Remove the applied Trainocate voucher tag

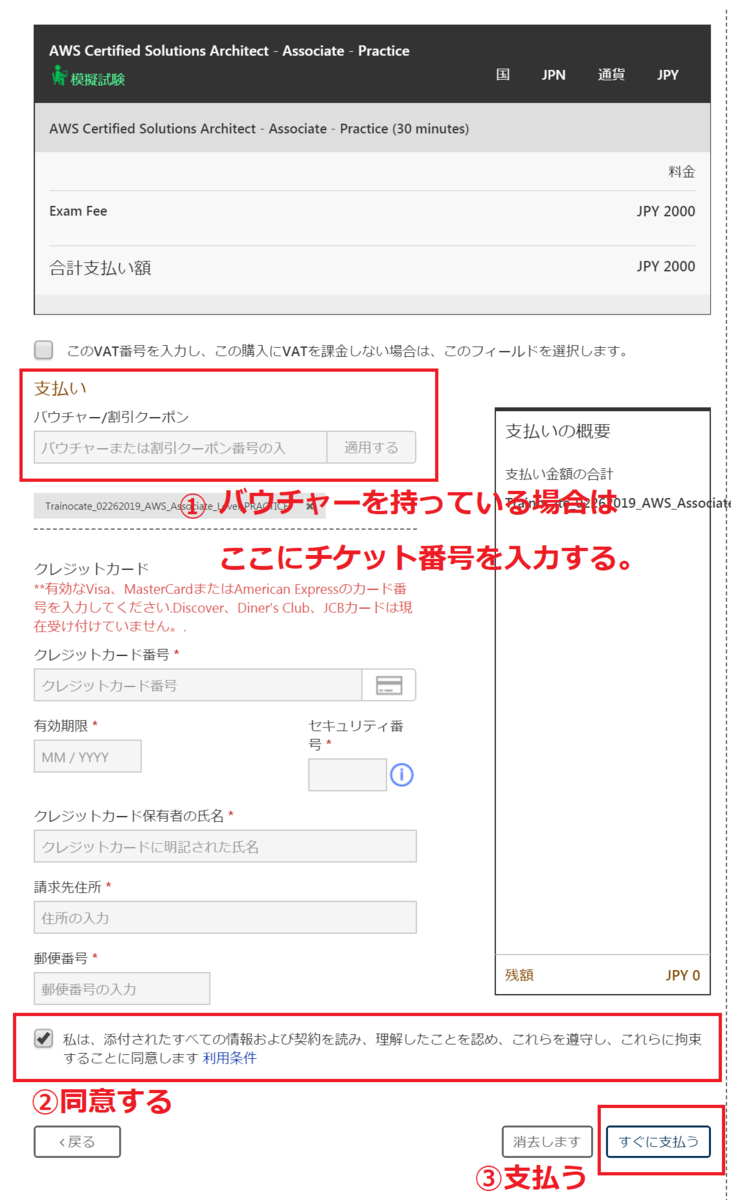click(x=310, y=506)
